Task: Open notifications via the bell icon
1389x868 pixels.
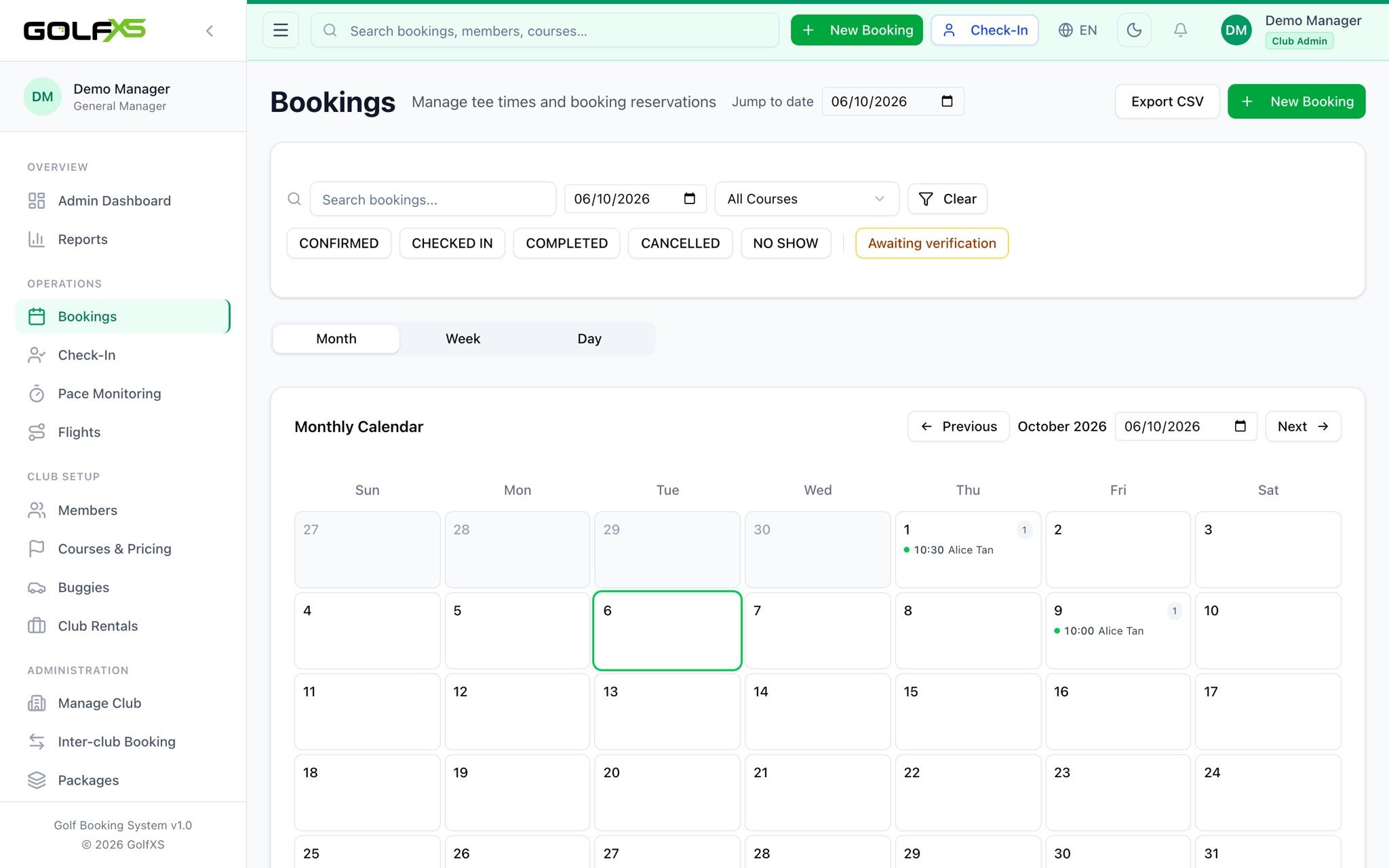Action: [1180, 31]
